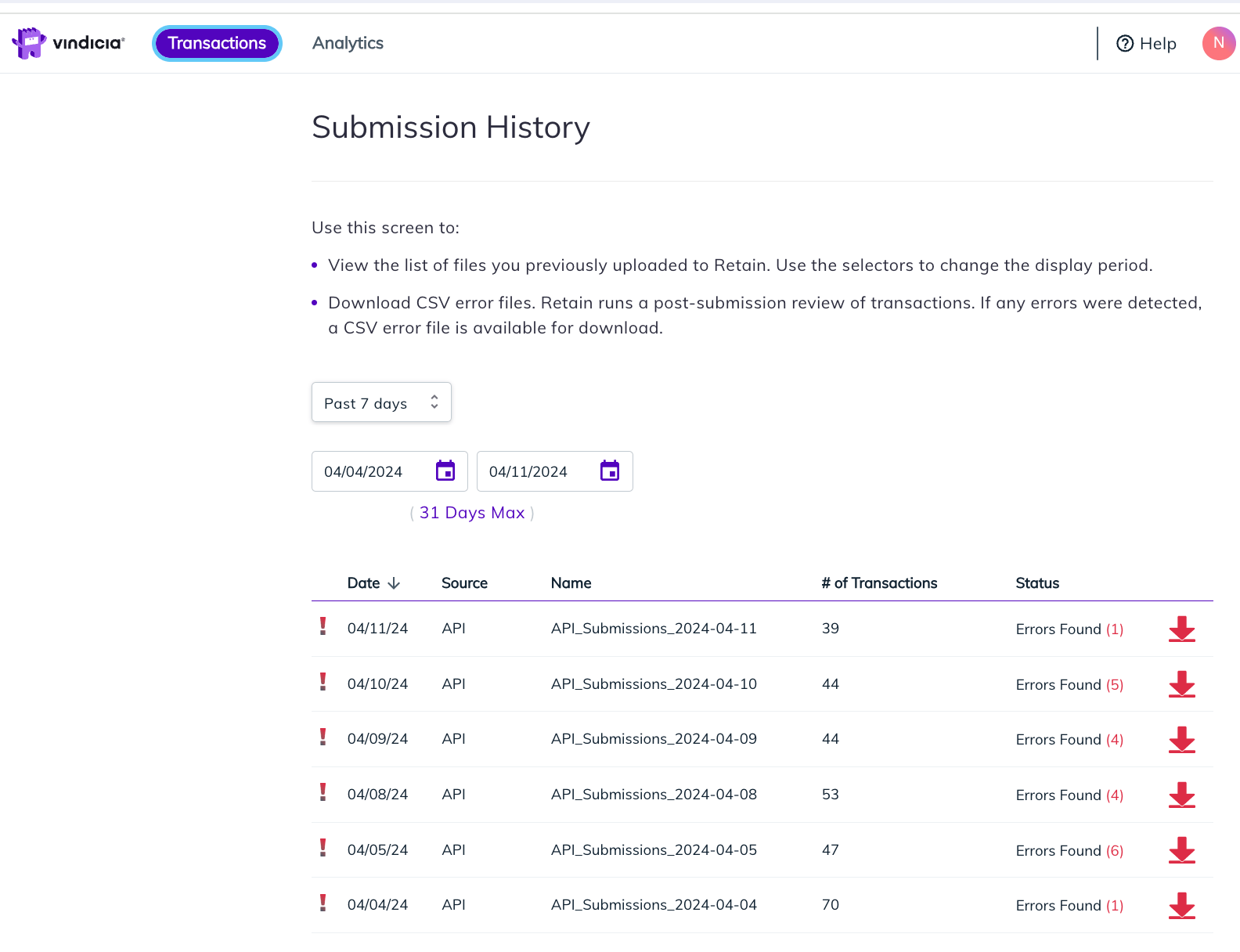Click Errors Found (1) status for 04/11/24

click(1069, 629)
